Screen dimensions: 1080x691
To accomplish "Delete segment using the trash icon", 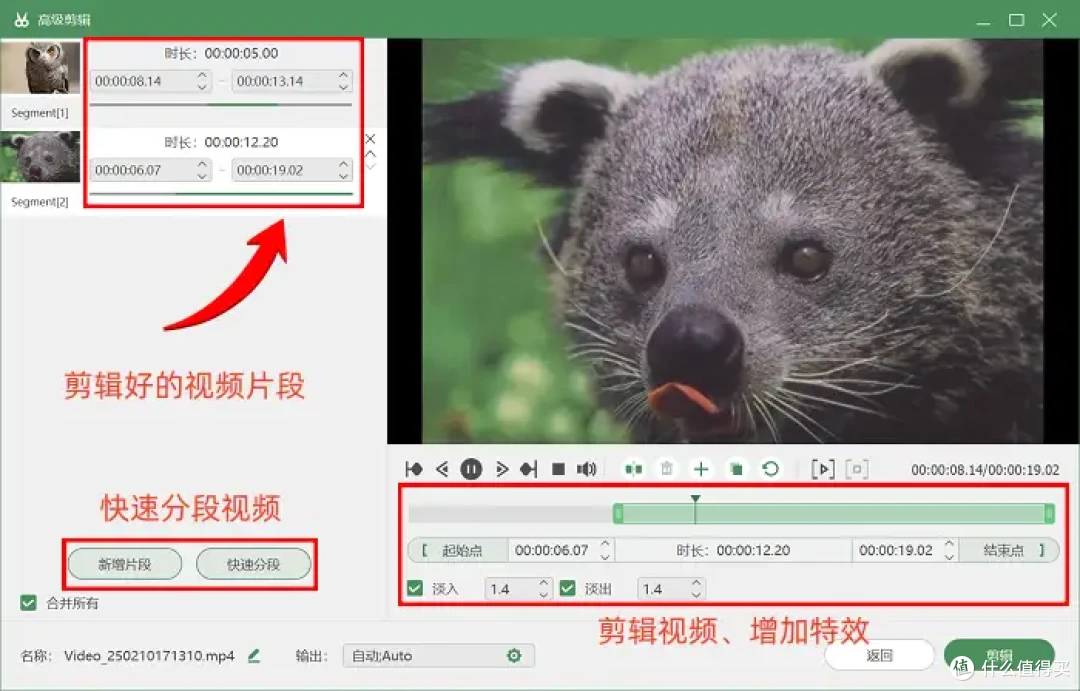I will coord(667,469).
